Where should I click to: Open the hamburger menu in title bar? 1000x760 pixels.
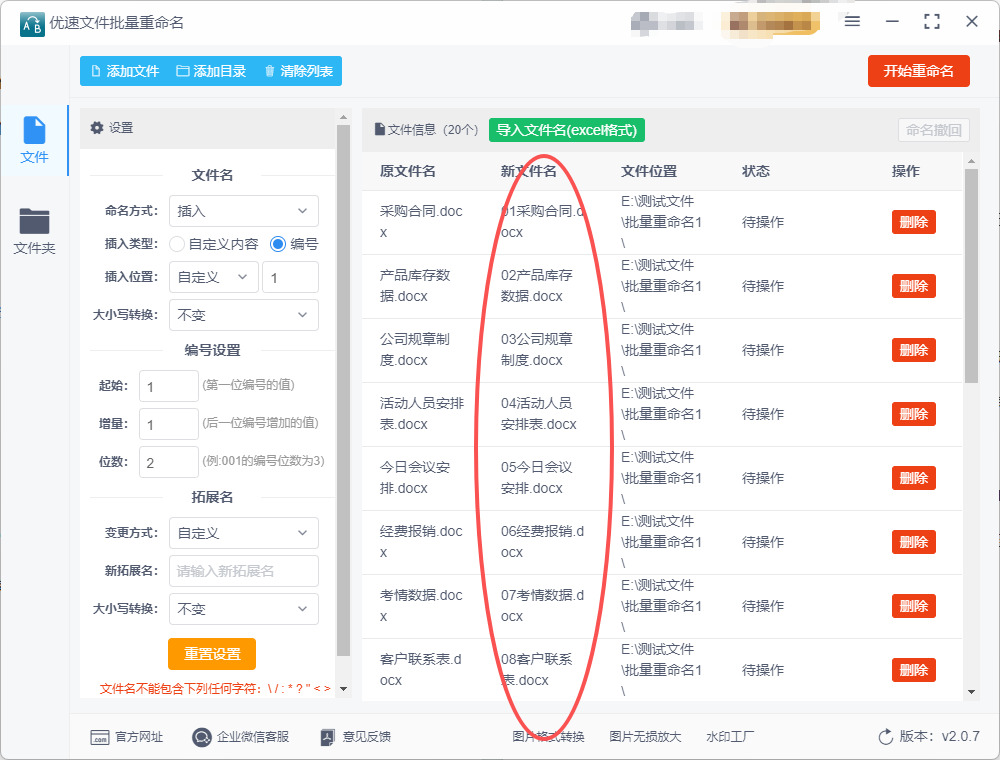tap(852, 21)
